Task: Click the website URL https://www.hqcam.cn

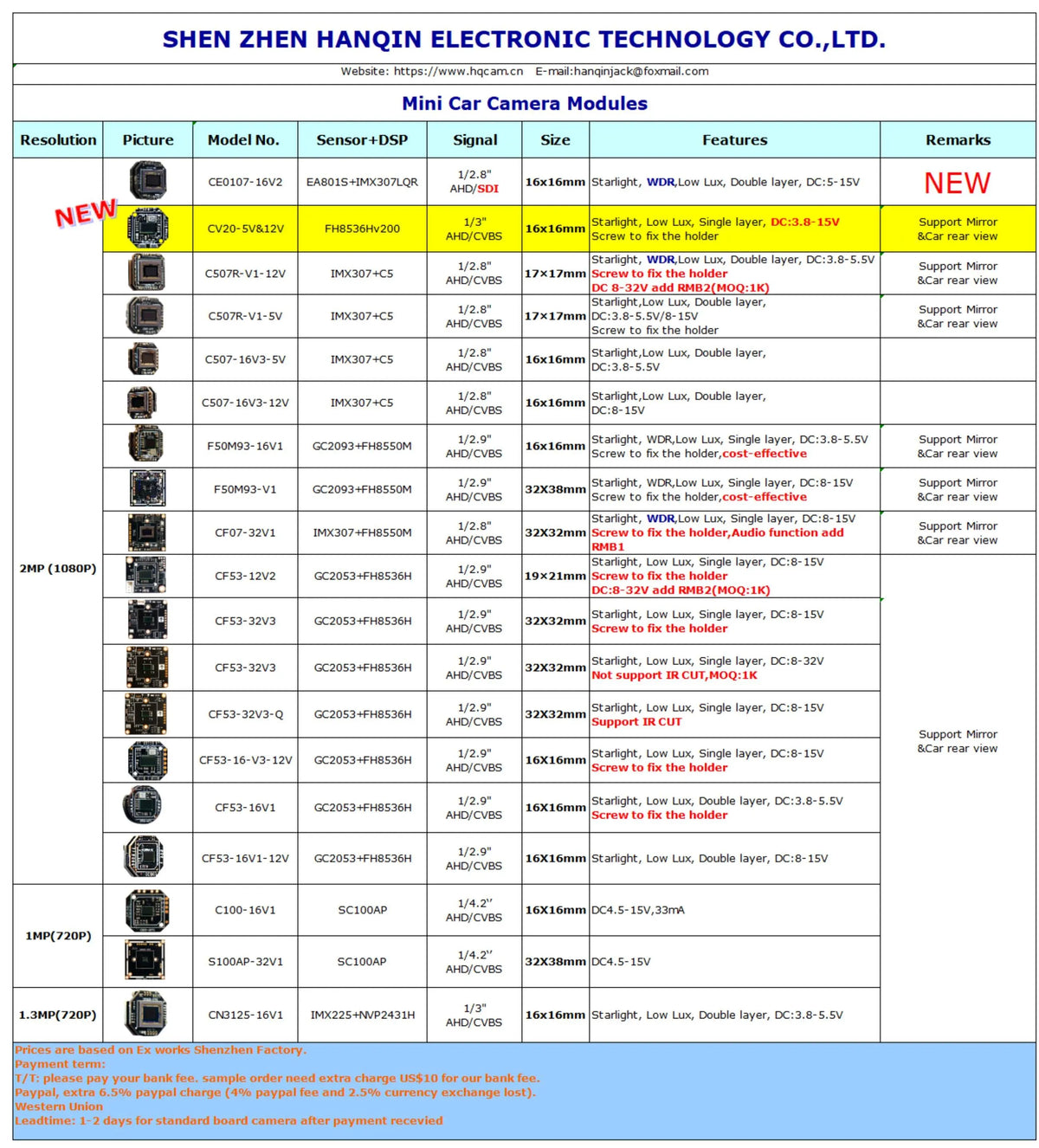Action: [458, 71]
